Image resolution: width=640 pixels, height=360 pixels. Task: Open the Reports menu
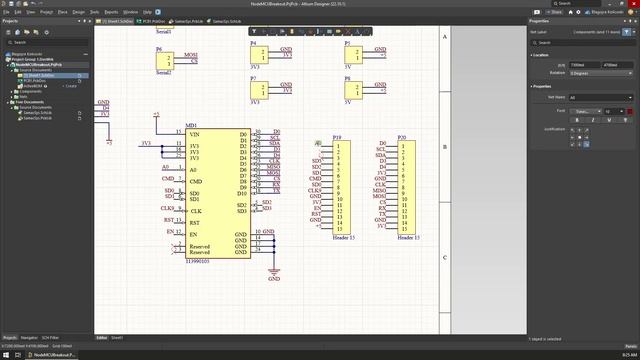111,12
